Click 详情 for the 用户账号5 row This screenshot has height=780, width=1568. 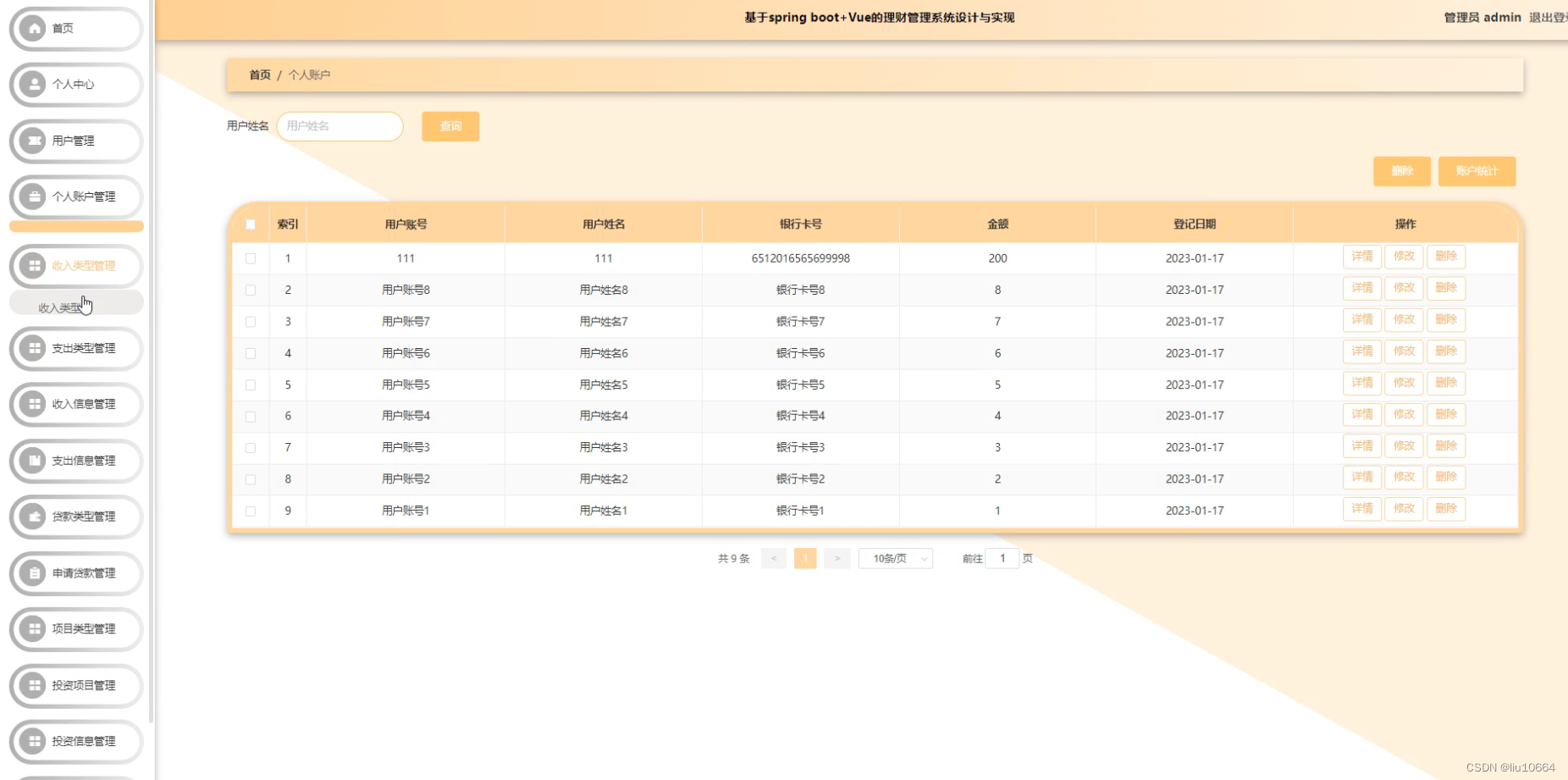coord(1362,383)
